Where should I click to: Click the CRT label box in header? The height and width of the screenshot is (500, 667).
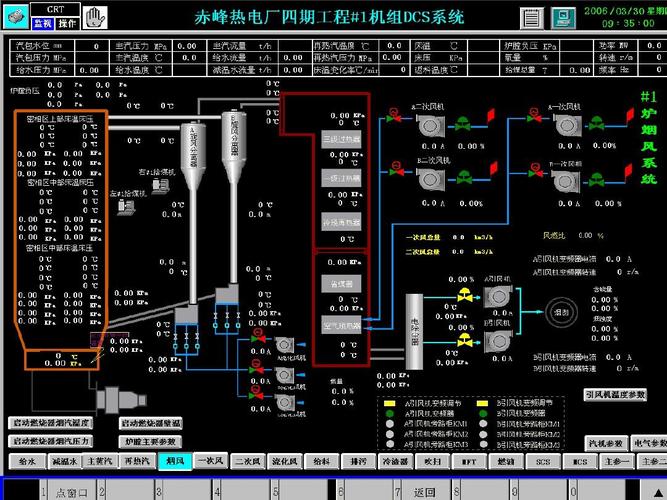55,9
